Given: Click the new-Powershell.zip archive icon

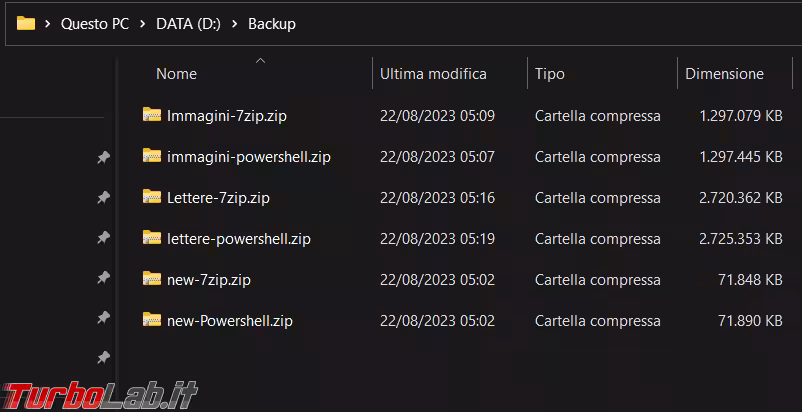Looking at the screenshot, I should pos(152,320).
